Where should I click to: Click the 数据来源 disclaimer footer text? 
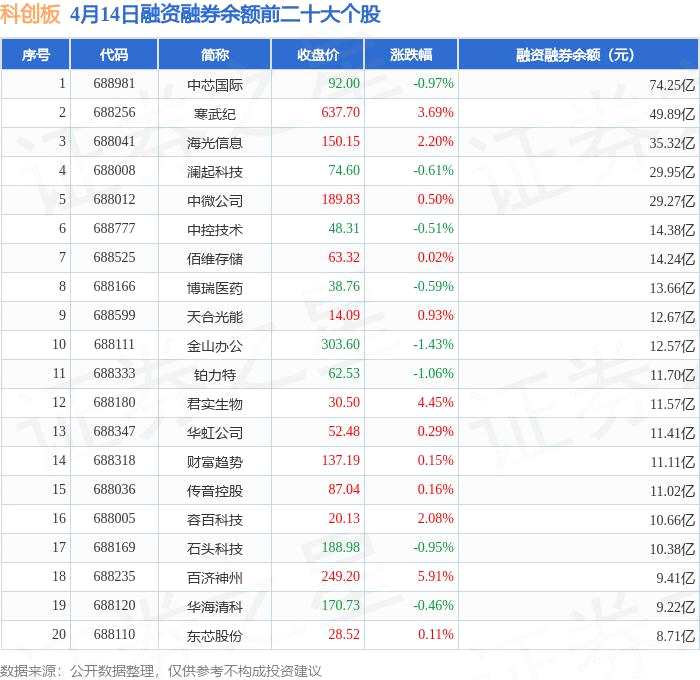(161, 671)
